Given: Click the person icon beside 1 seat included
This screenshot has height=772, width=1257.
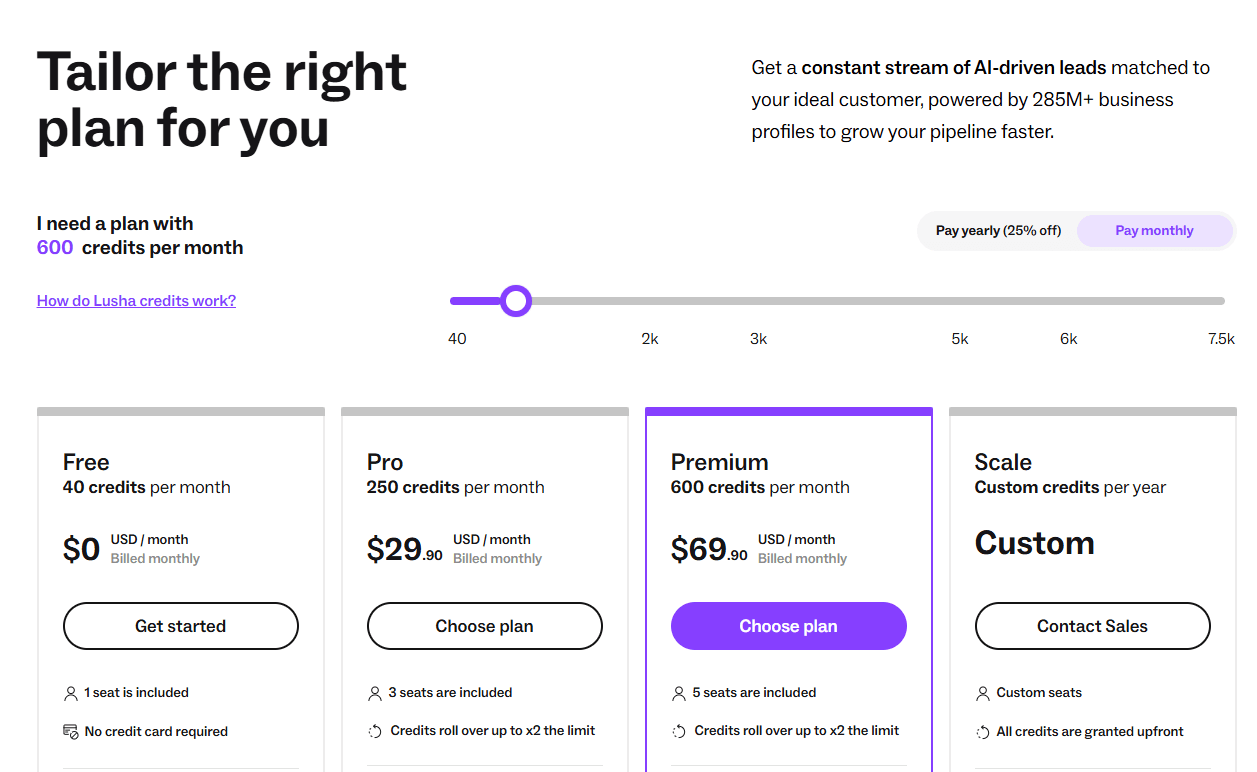Looking at the screenshot, I should (71, 693).
